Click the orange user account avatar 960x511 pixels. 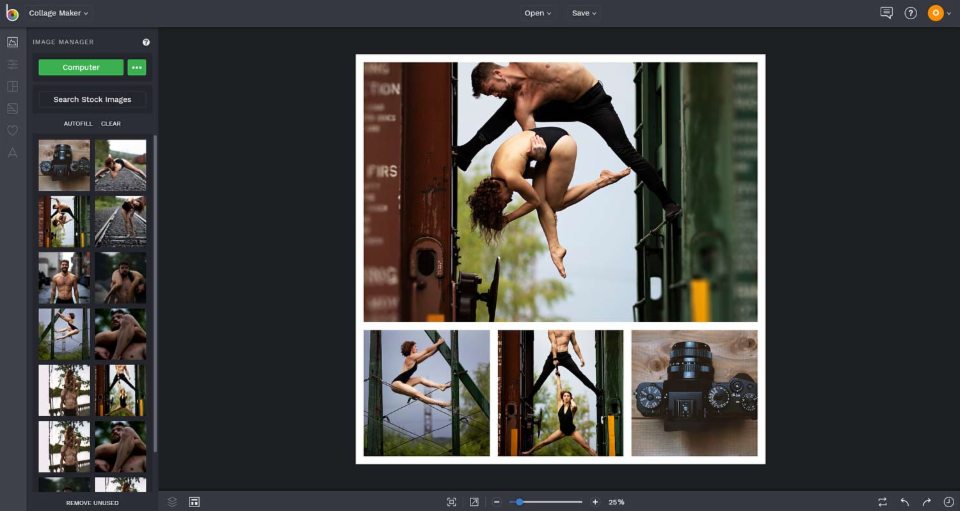[936, 13]
